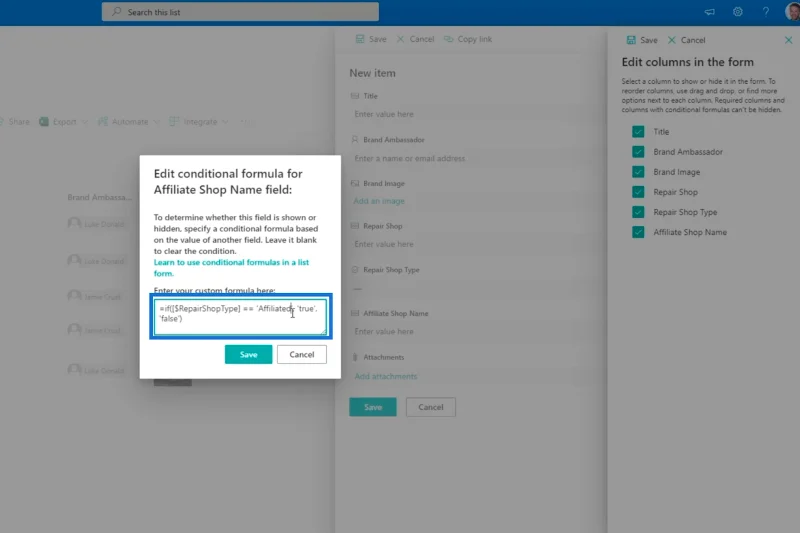
Task: Click Save in the conditional formula dialog
Action: point(248,354)
